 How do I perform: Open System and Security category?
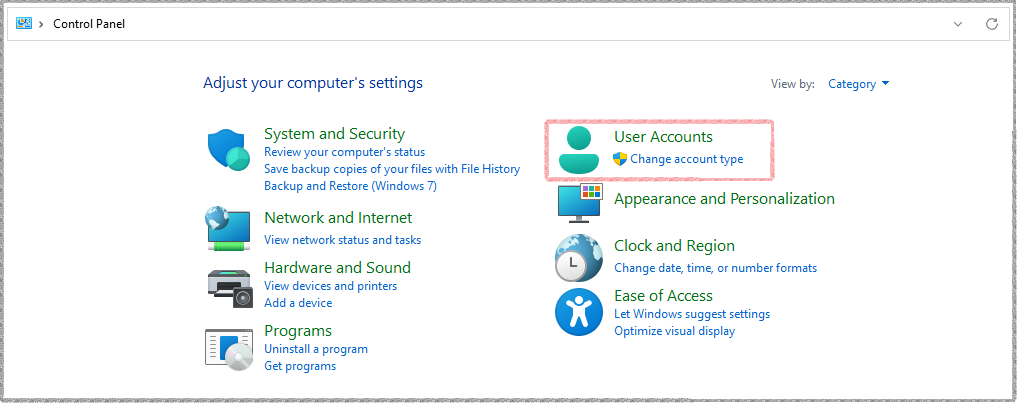point(334,134)
